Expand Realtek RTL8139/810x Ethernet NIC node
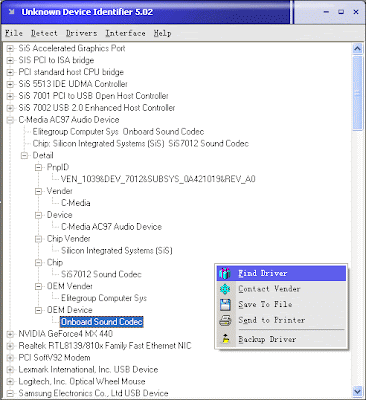This screenshot has height=400, width=366. pyautogui.click(x=10, y=346)
